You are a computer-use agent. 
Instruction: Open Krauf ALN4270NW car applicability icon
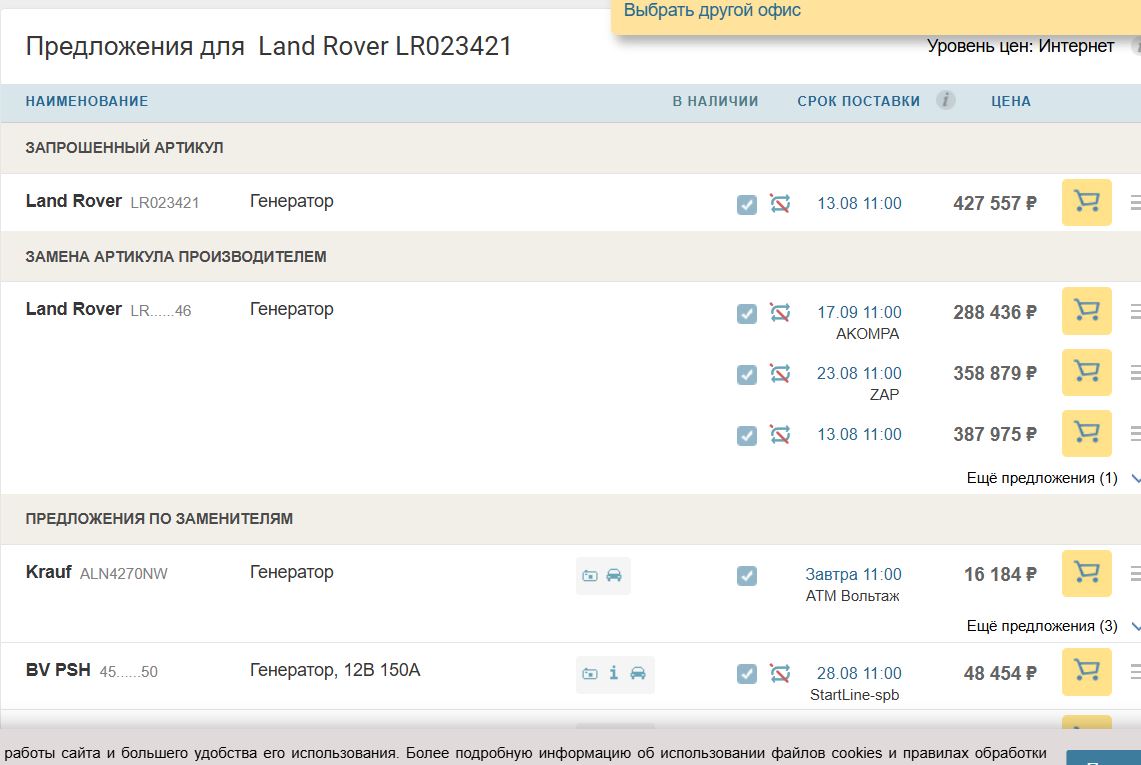614,575
